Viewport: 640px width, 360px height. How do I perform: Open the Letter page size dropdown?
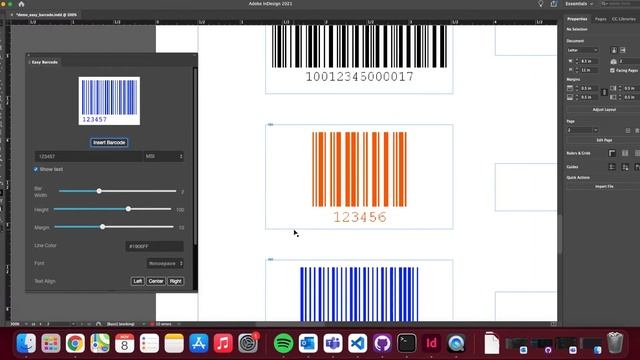(x=582, y=50)
